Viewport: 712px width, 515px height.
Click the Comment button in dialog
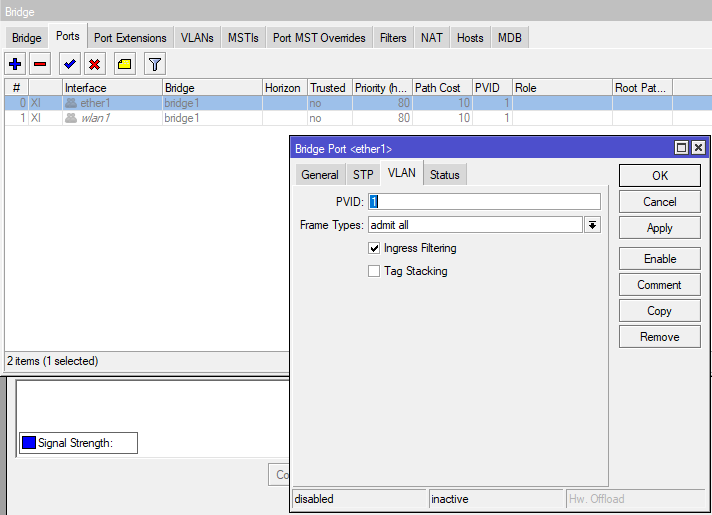point(660,285)
